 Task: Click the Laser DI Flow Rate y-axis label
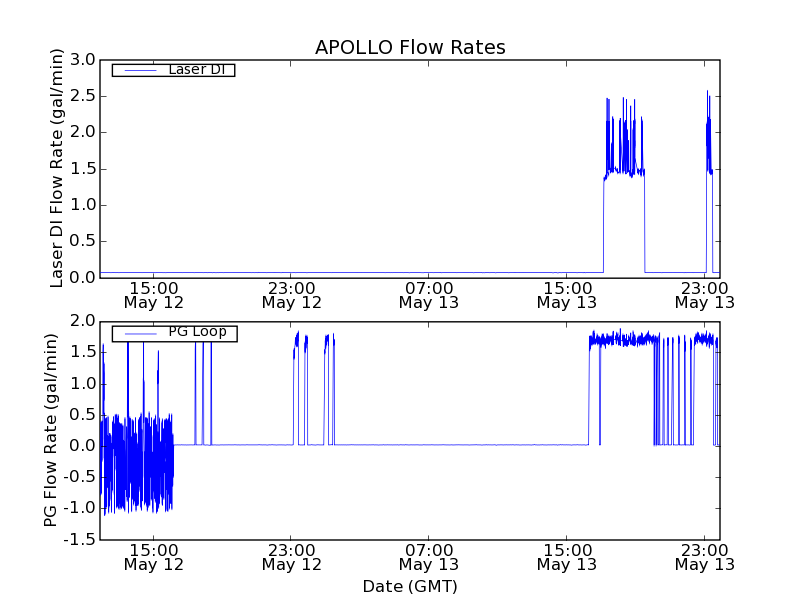[57, 168]
